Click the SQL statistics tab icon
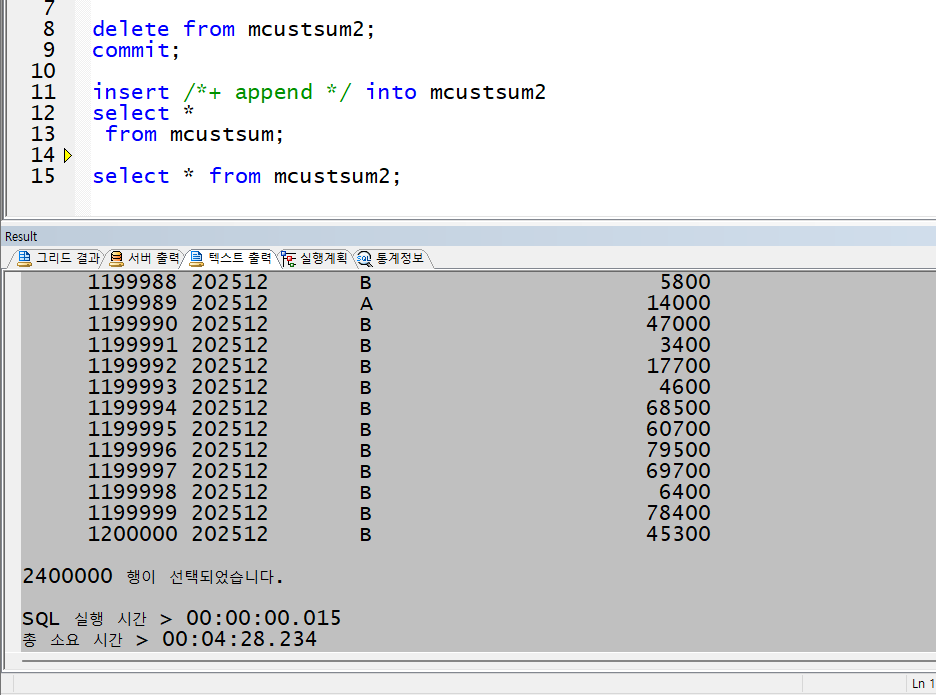The height and width of the screenshot is (695, 936). tap(364, 259)
